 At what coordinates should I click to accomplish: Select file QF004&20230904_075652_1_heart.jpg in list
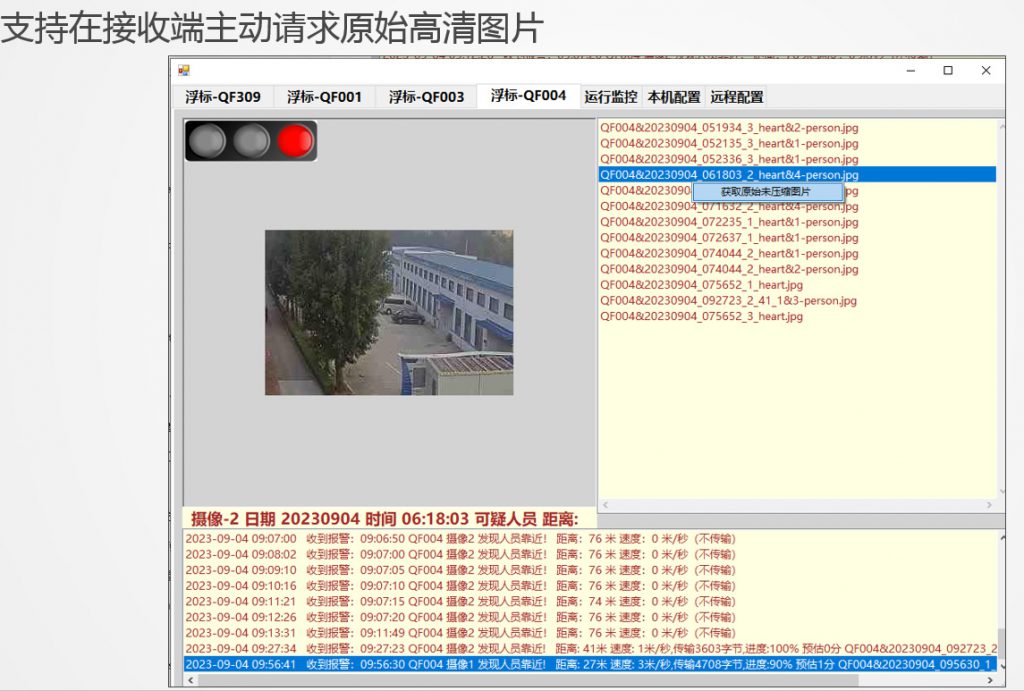click(701, 285)
